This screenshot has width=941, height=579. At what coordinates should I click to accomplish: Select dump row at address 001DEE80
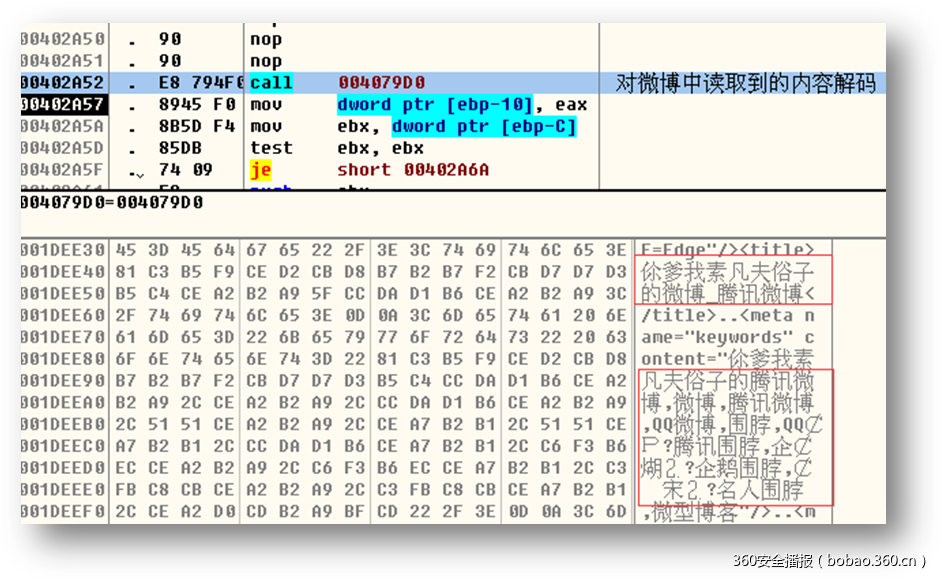[x=62, y=359]
